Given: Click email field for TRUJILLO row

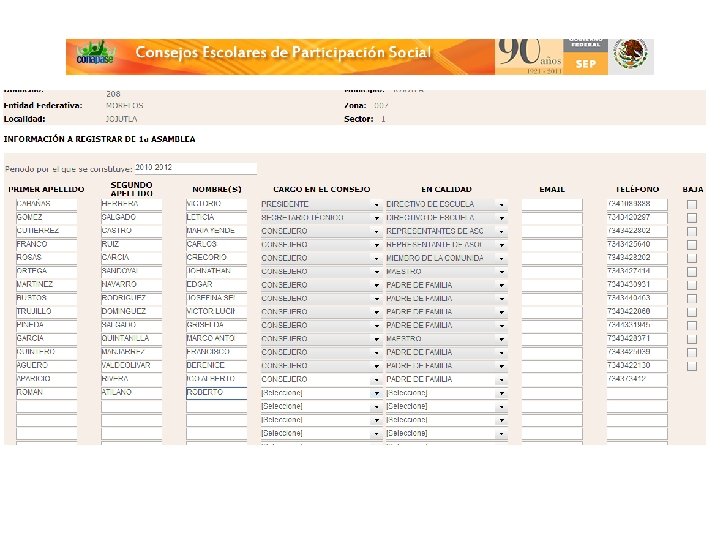Looking at the screenshot, I should click(552, 312).
